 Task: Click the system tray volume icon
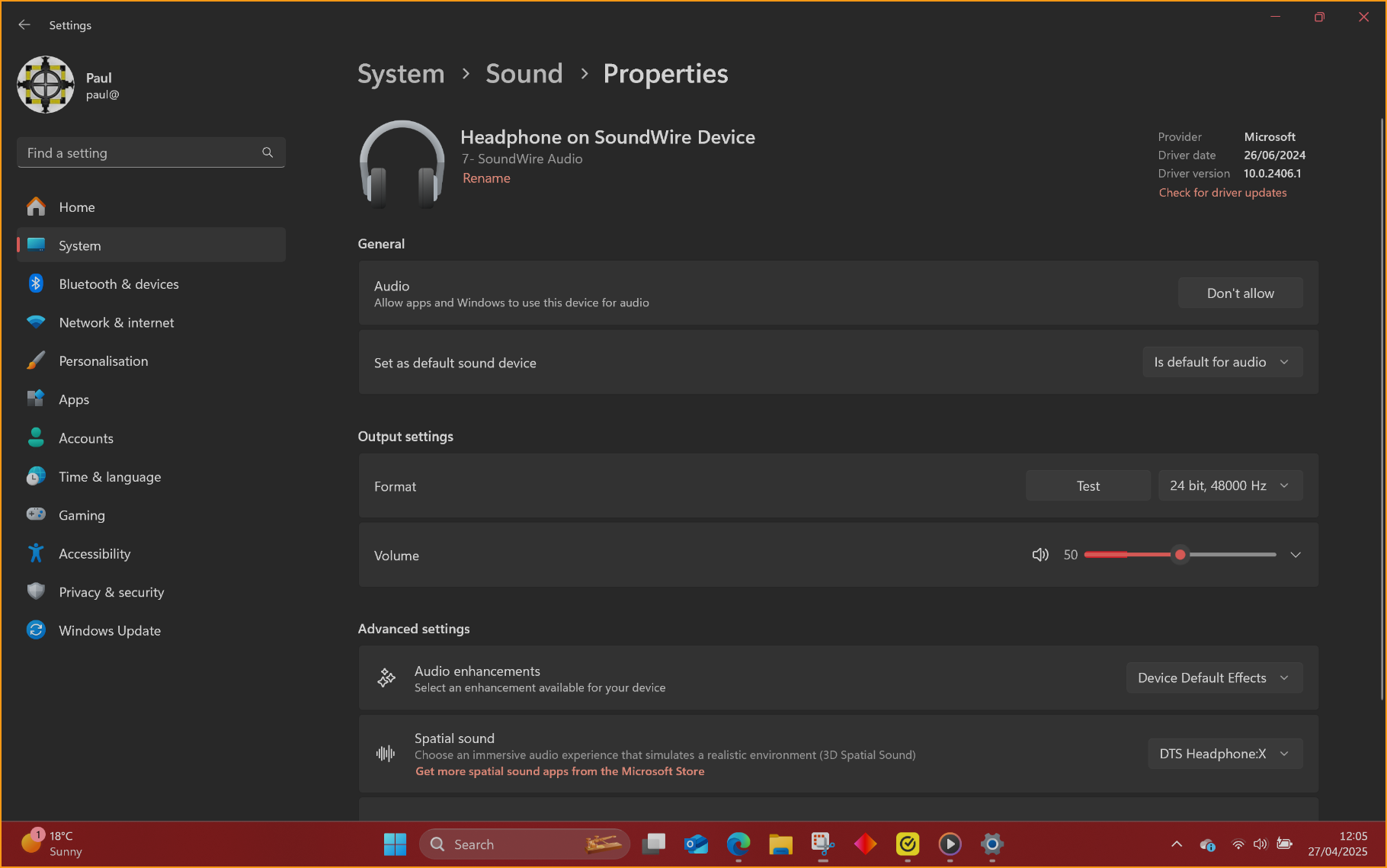pyautogui.click(x=1260, y=844)
